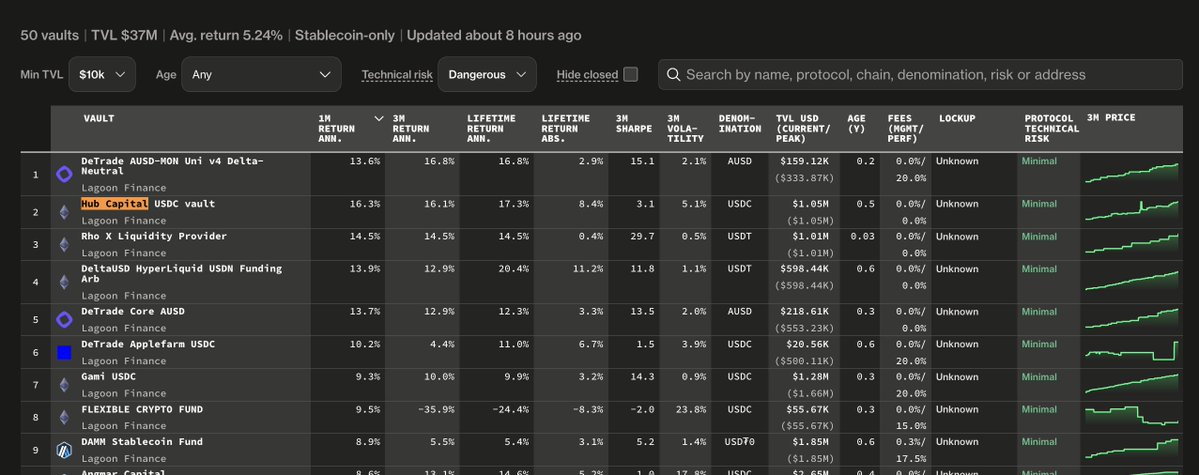Open the Technical risk Dangerous dropdown
The height and width of the screenshot is (475, 1199).
[x=487, y=74]
